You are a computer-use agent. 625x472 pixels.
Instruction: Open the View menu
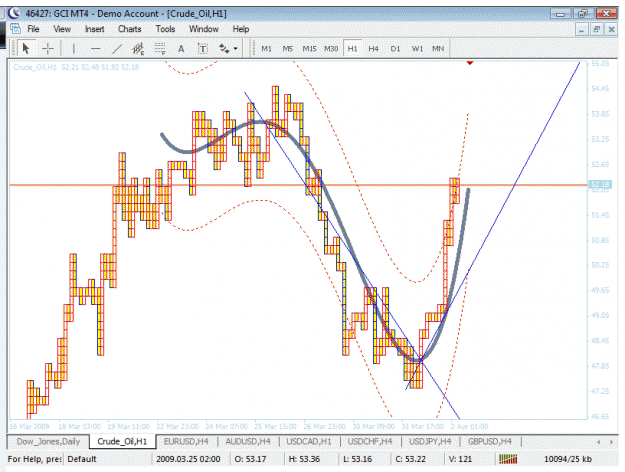pos(62,29)
